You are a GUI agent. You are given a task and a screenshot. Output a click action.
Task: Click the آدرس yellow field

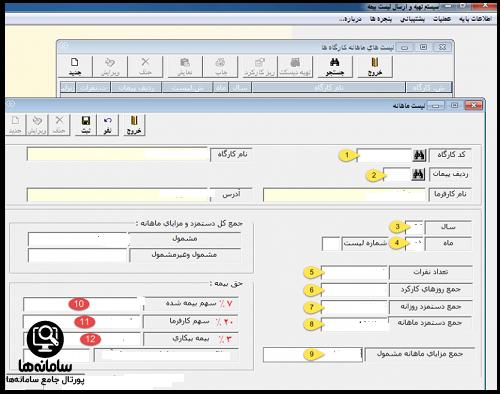tap(117, 195)
